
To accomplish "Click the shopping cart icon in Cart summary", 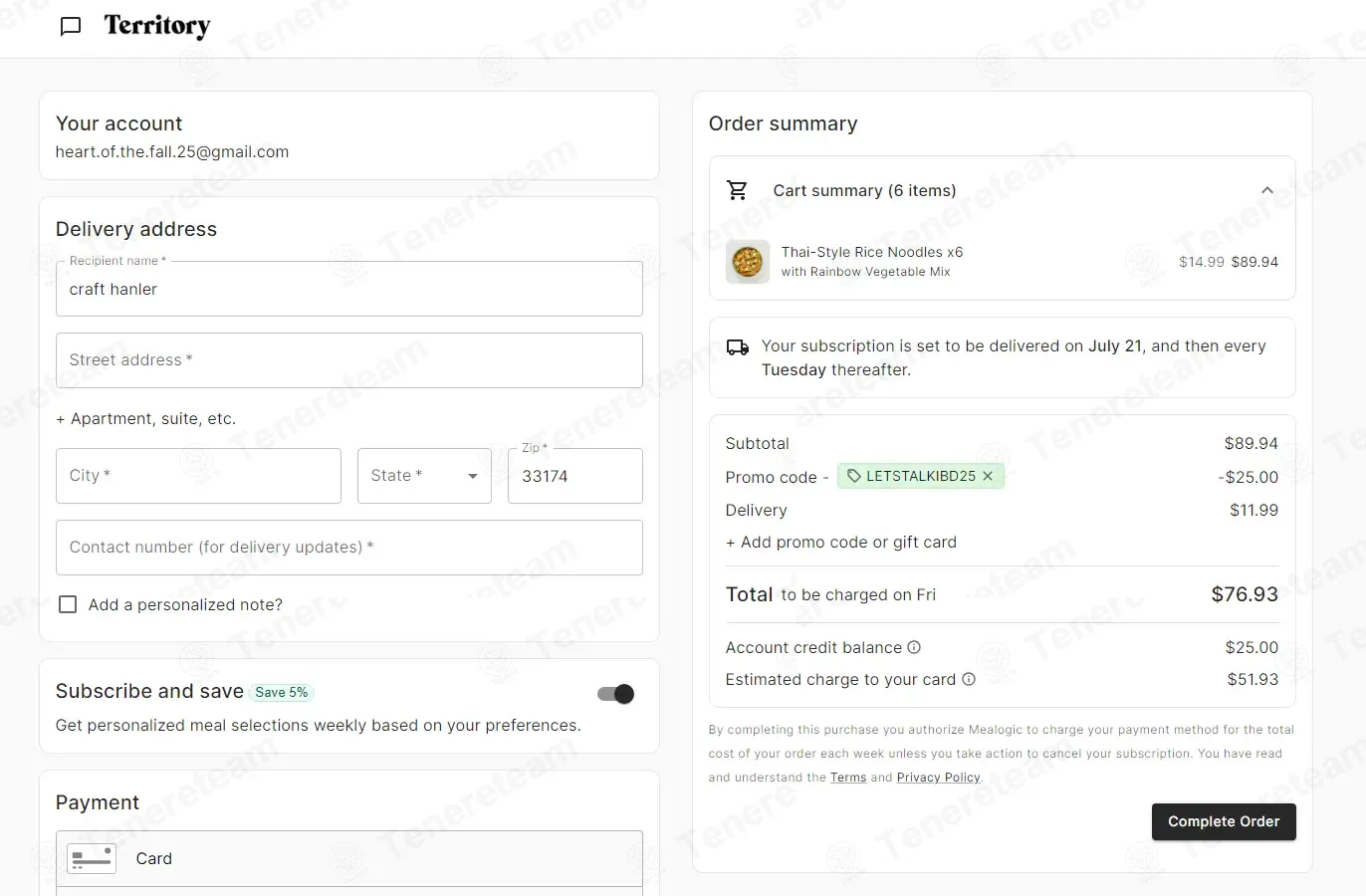I will (x=737, y=190).
